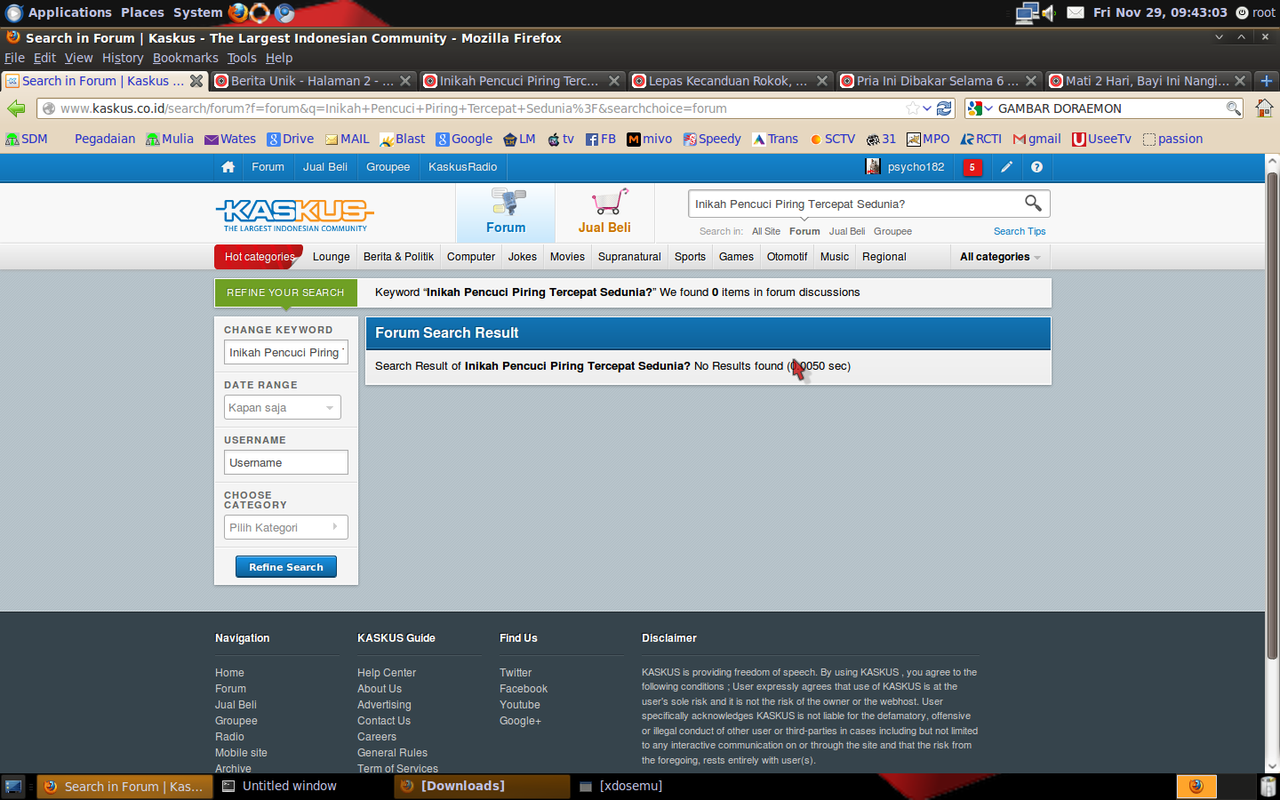Open the UseeTv bookmark
The image size is (1280, 800).
[1102, 139]
